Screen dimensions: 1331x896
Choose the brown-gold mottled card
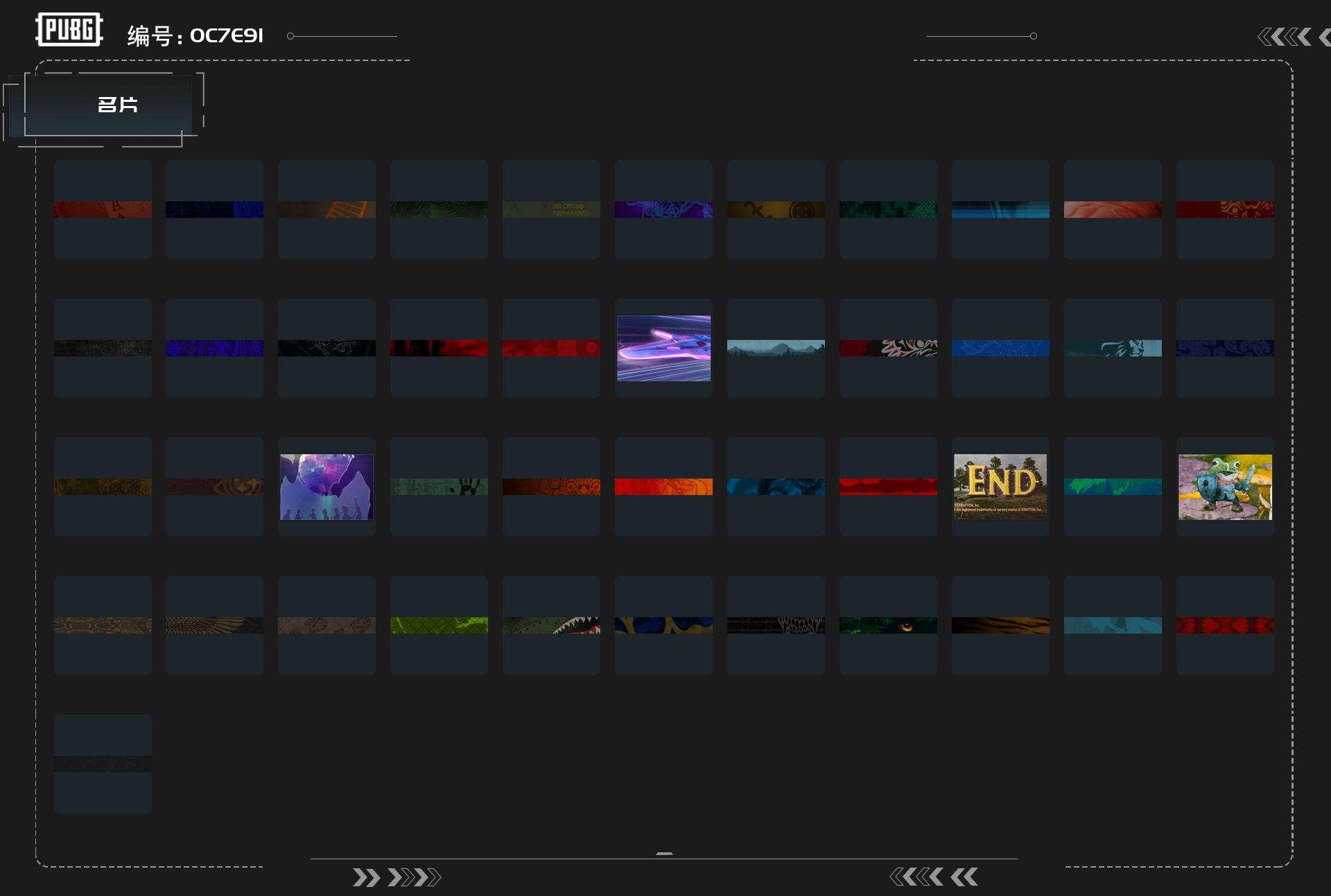tap(103, 486)
